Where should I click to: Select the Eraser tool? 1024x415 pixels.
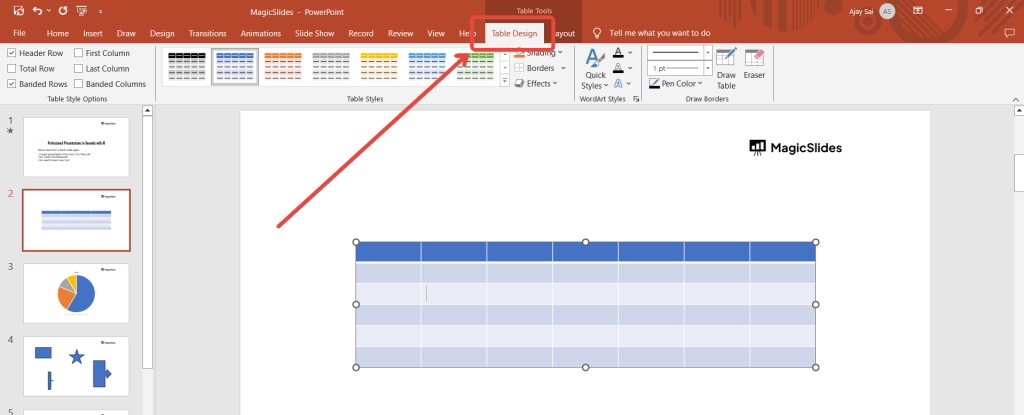(x=754, y=64)
